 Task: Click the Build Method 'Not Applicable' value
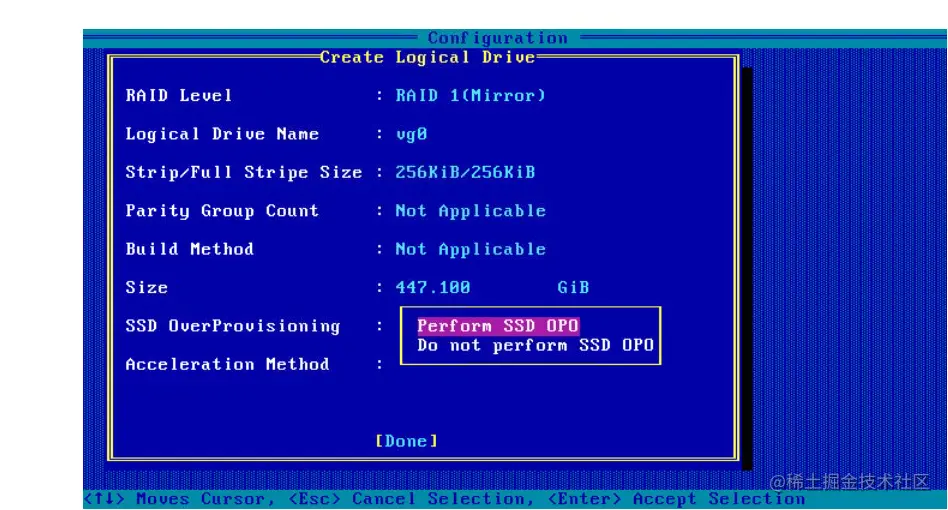coord(470,249)
